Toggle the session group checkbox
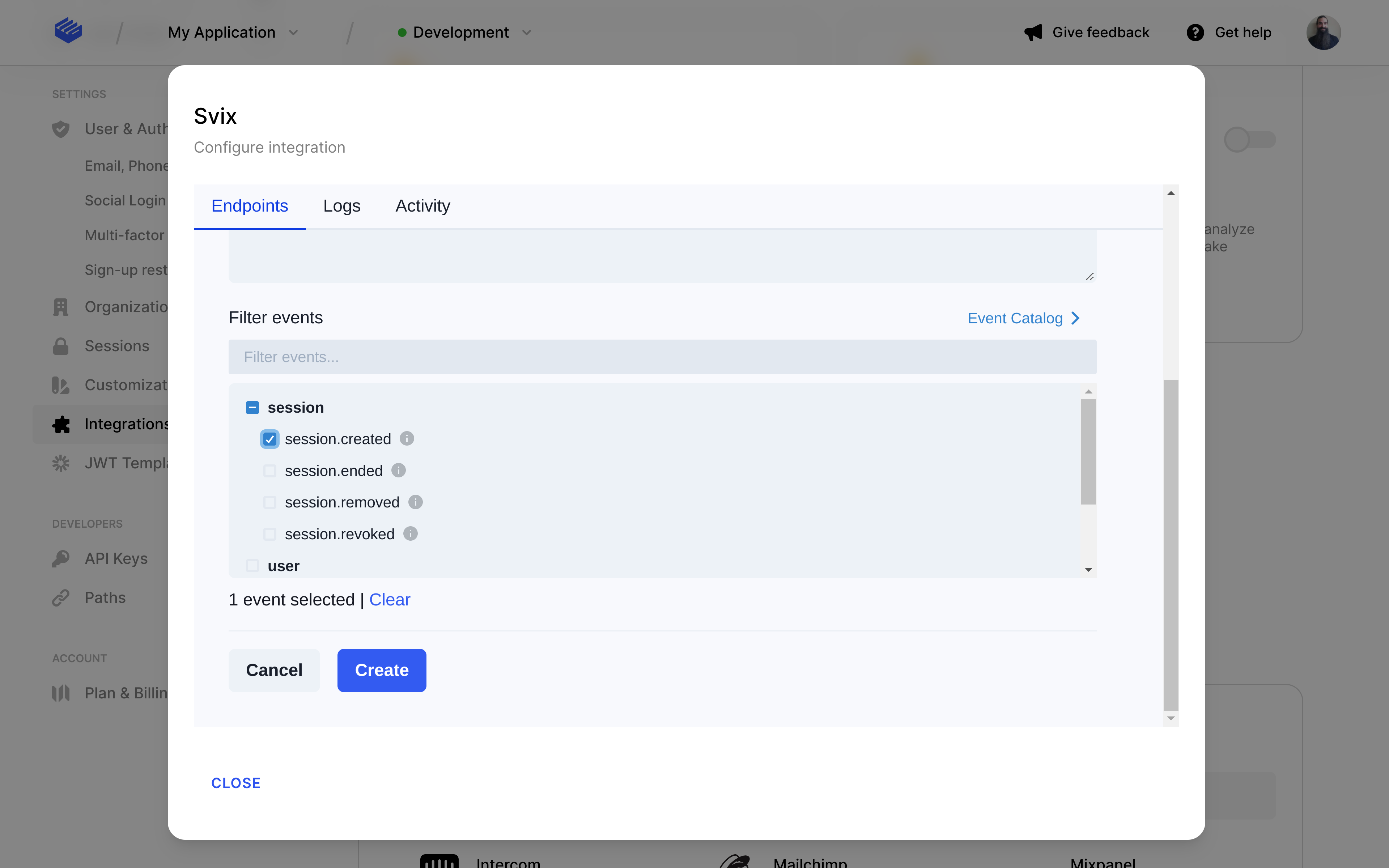Viewport: 1389px width, 868px height. (x=252, y=408)
